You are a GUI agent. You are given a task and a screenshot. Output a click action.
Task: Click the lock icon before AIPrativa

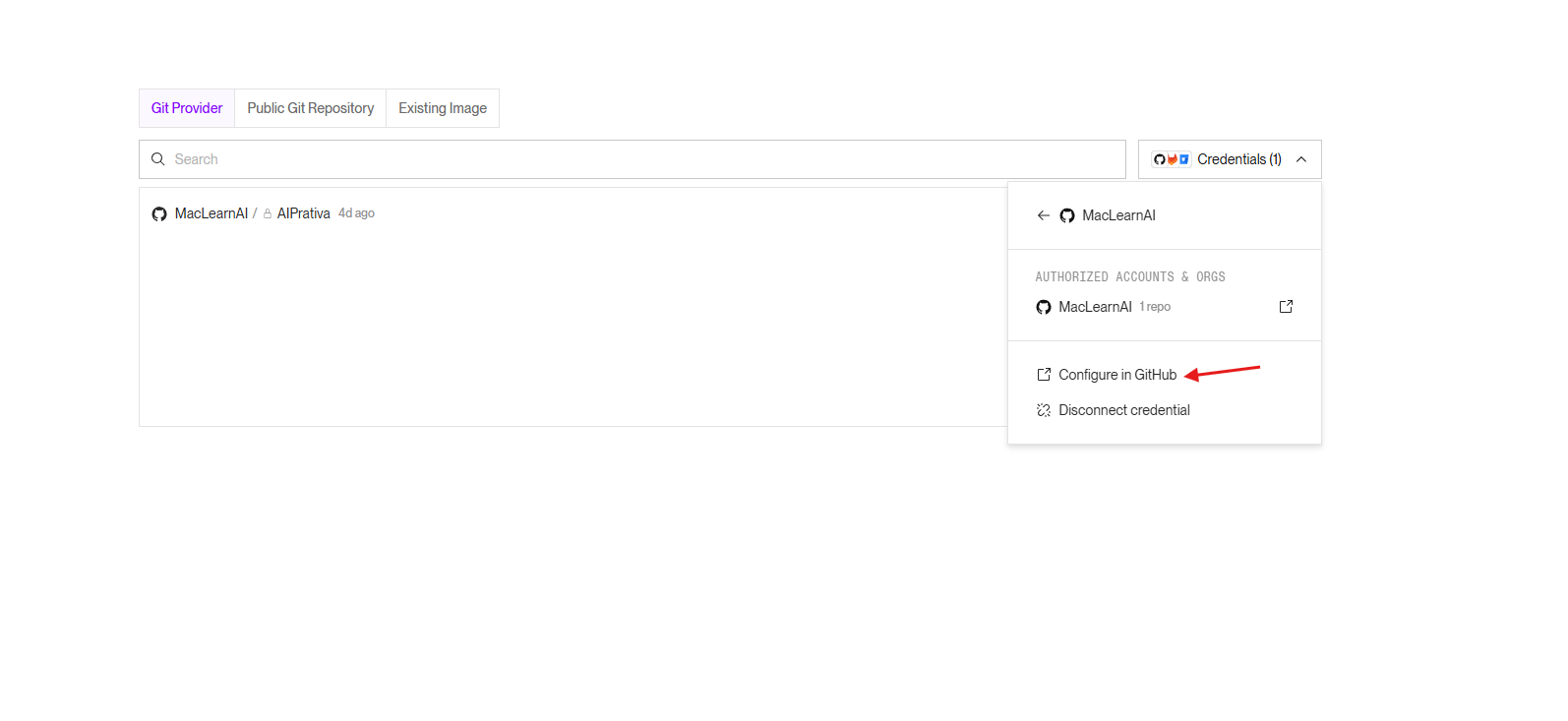tap(268, 214)
